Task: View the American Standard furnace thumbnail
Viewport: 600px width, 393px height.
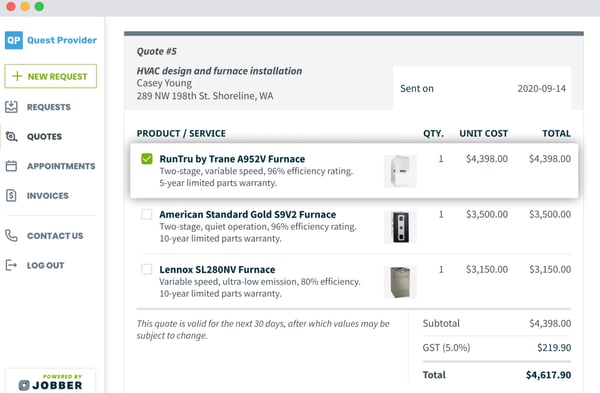Action: (400, 227)
